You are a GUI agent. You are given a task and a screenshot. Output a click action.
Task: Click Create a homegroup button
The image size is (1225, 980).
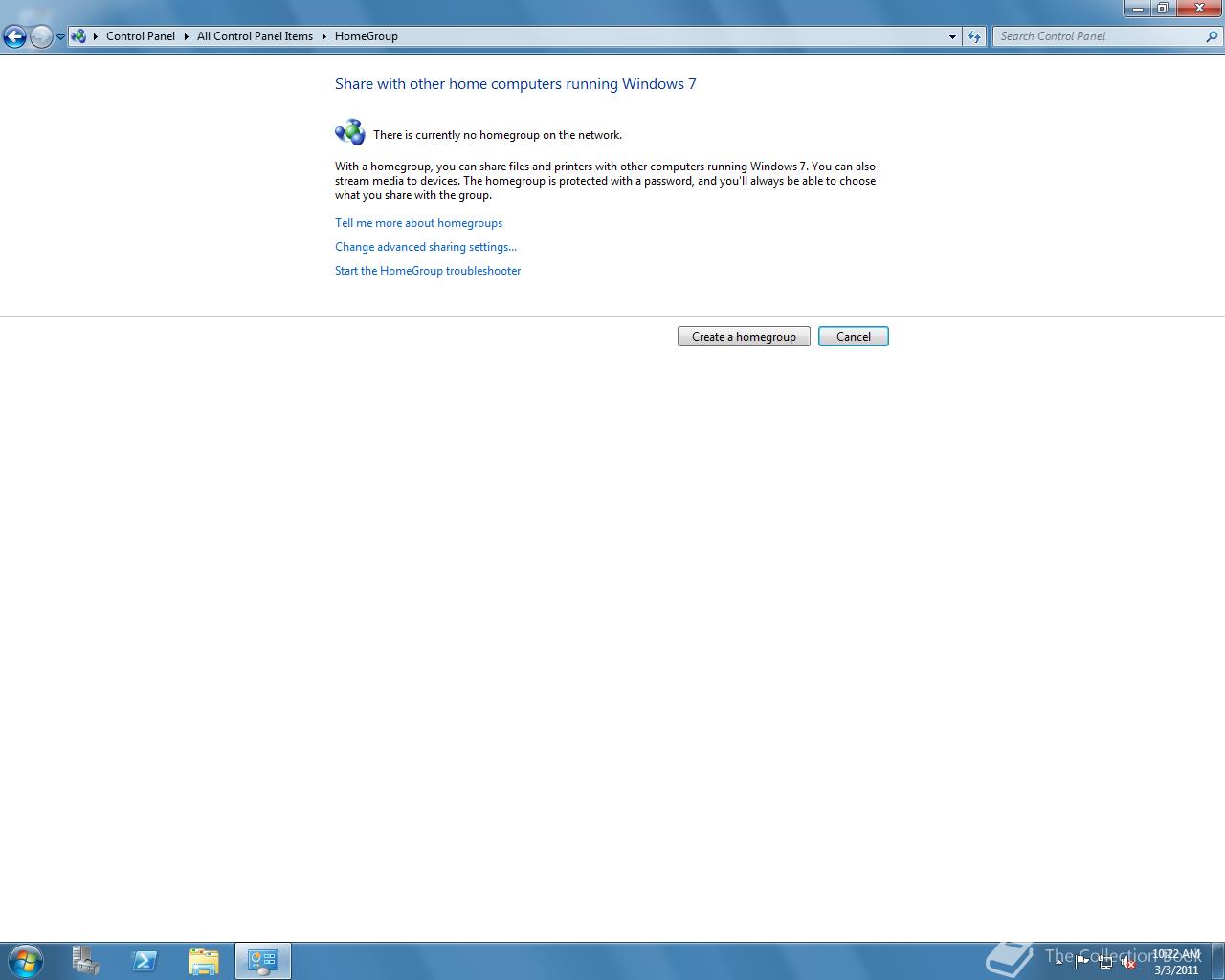click(x=744, y=337)
